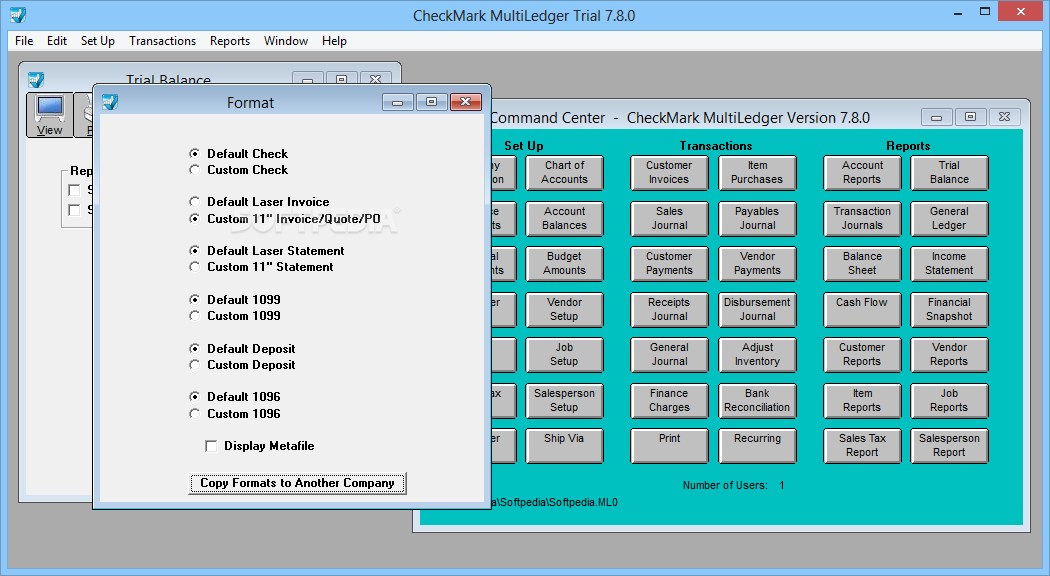Click the Item Reports button
Image resolution: width=1050 pixels, height=576 pixels.
pos(862,401)
